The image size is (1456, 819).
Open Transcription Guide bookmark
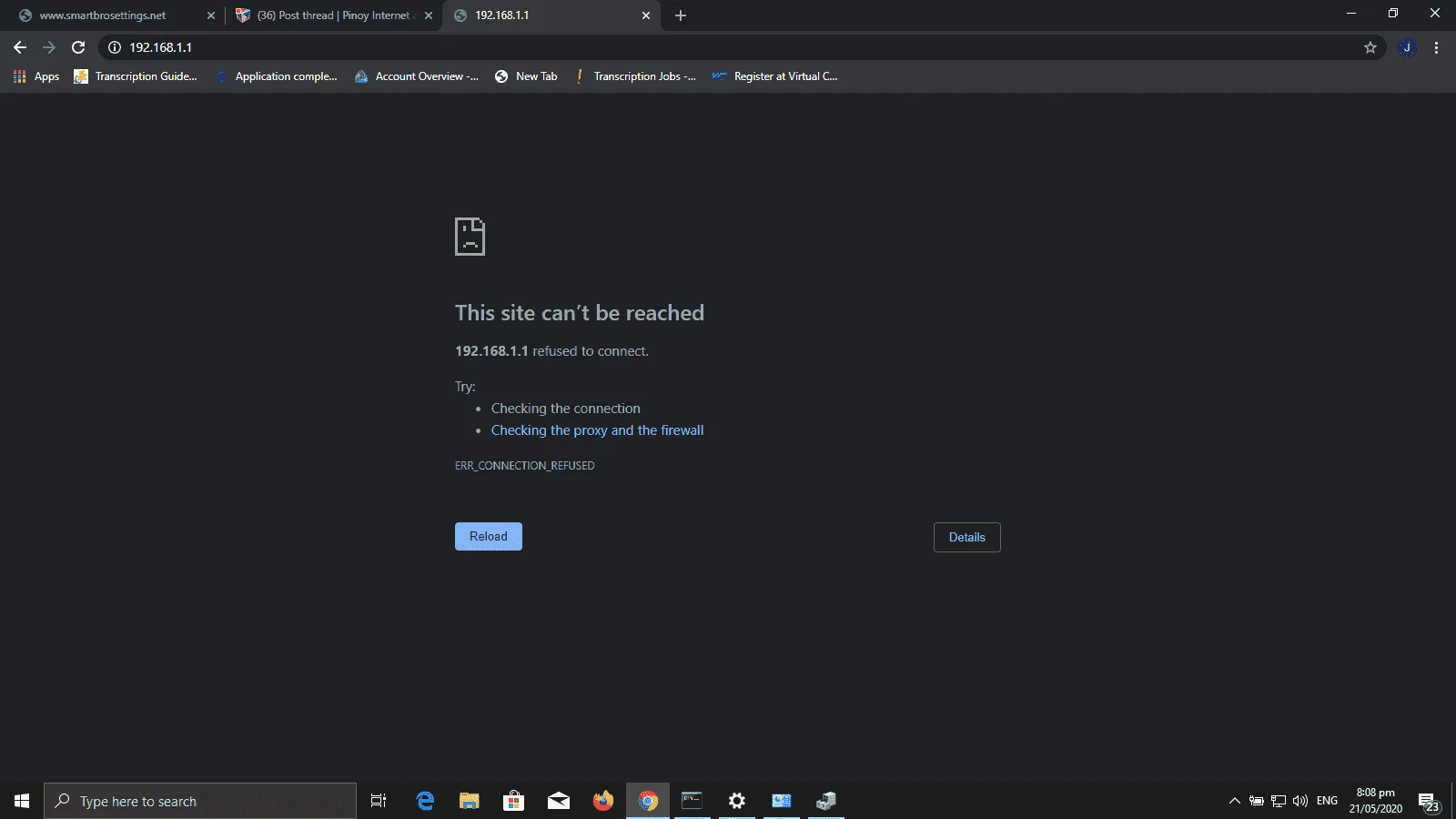coord(136,76)
